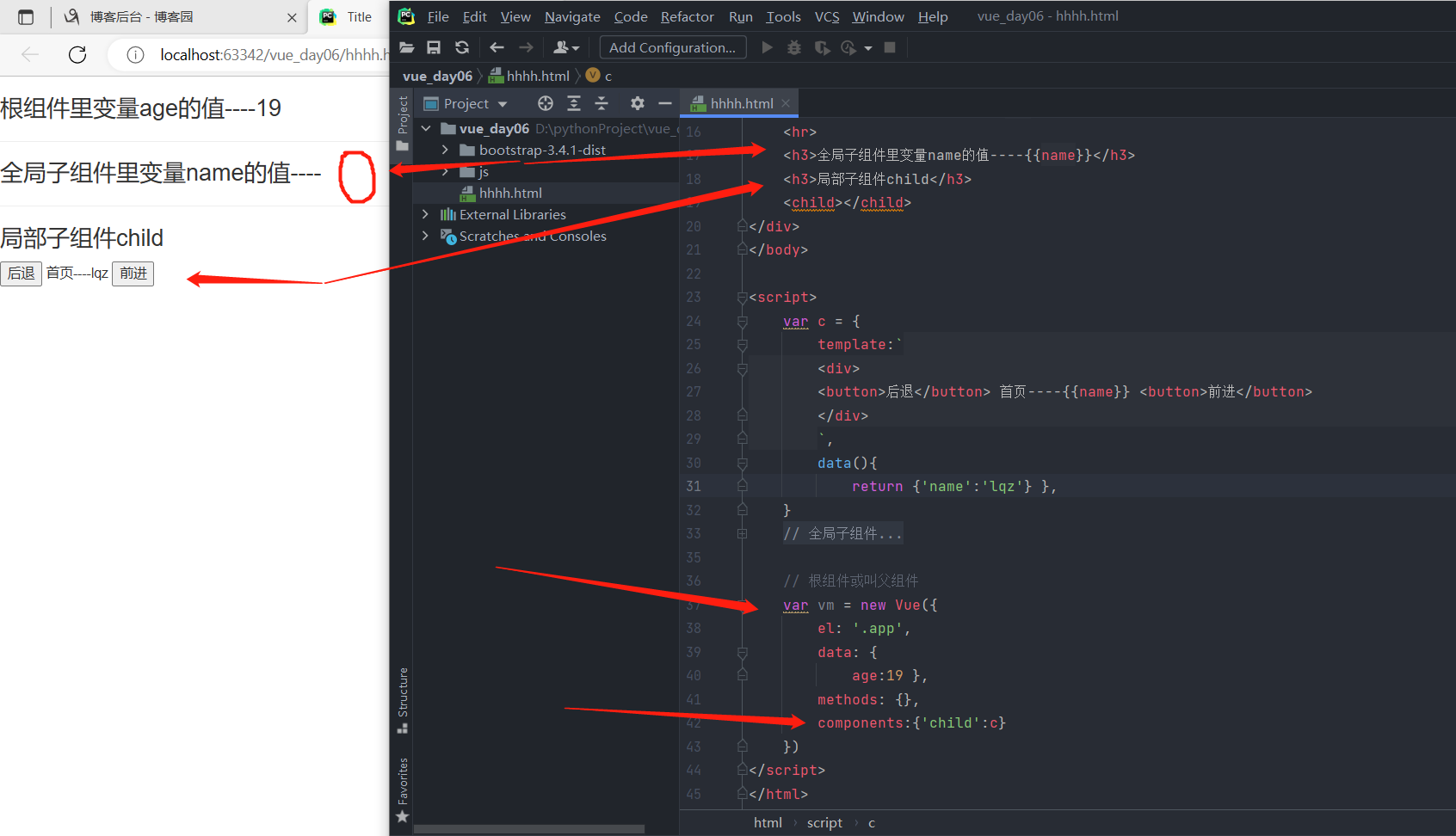Click the Run with Coverage icon
The width and height of the screenshot is (1456, 836).
[x=823, y=47]
